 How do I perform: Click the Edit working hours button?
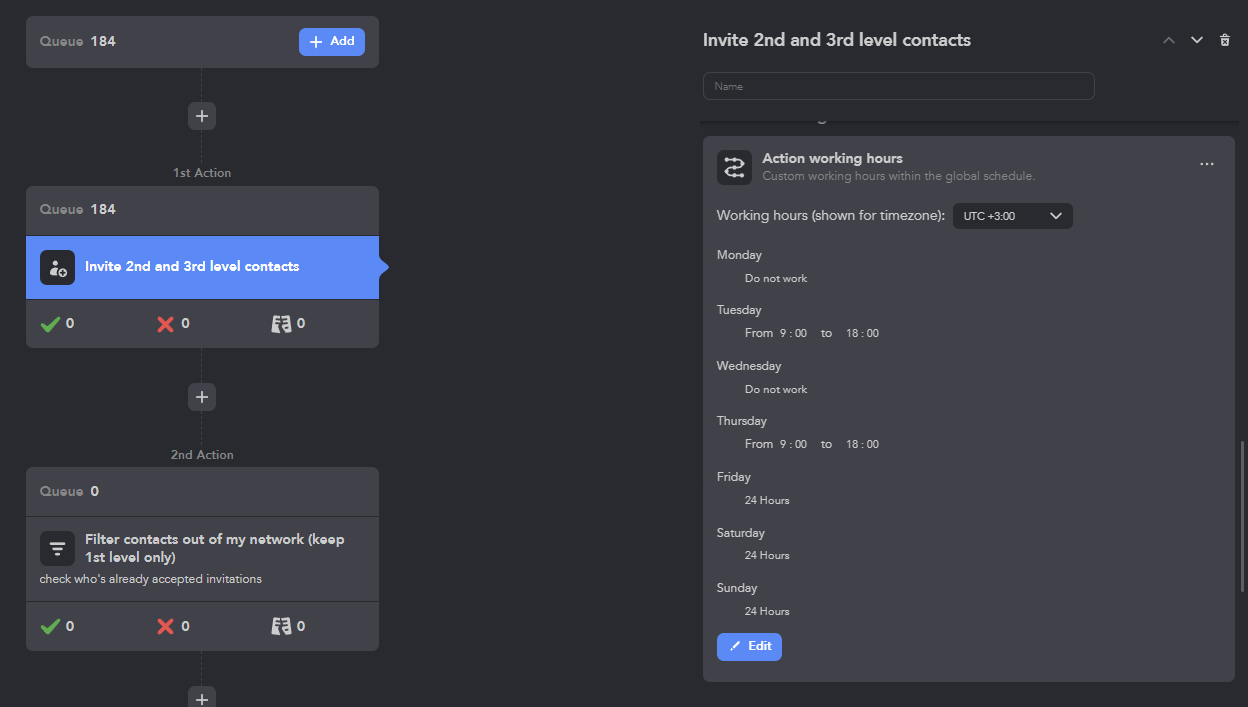click(x=749, y=646)
